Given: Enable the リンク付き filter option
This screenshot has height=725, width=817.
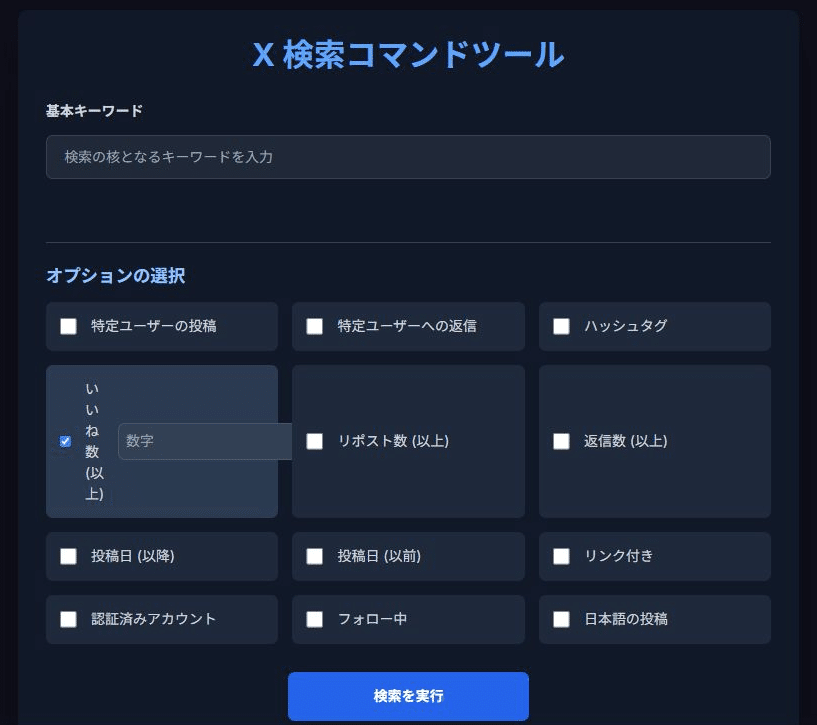Looking at the screenshot, I should pyautogui.click(x=561, y=556).
